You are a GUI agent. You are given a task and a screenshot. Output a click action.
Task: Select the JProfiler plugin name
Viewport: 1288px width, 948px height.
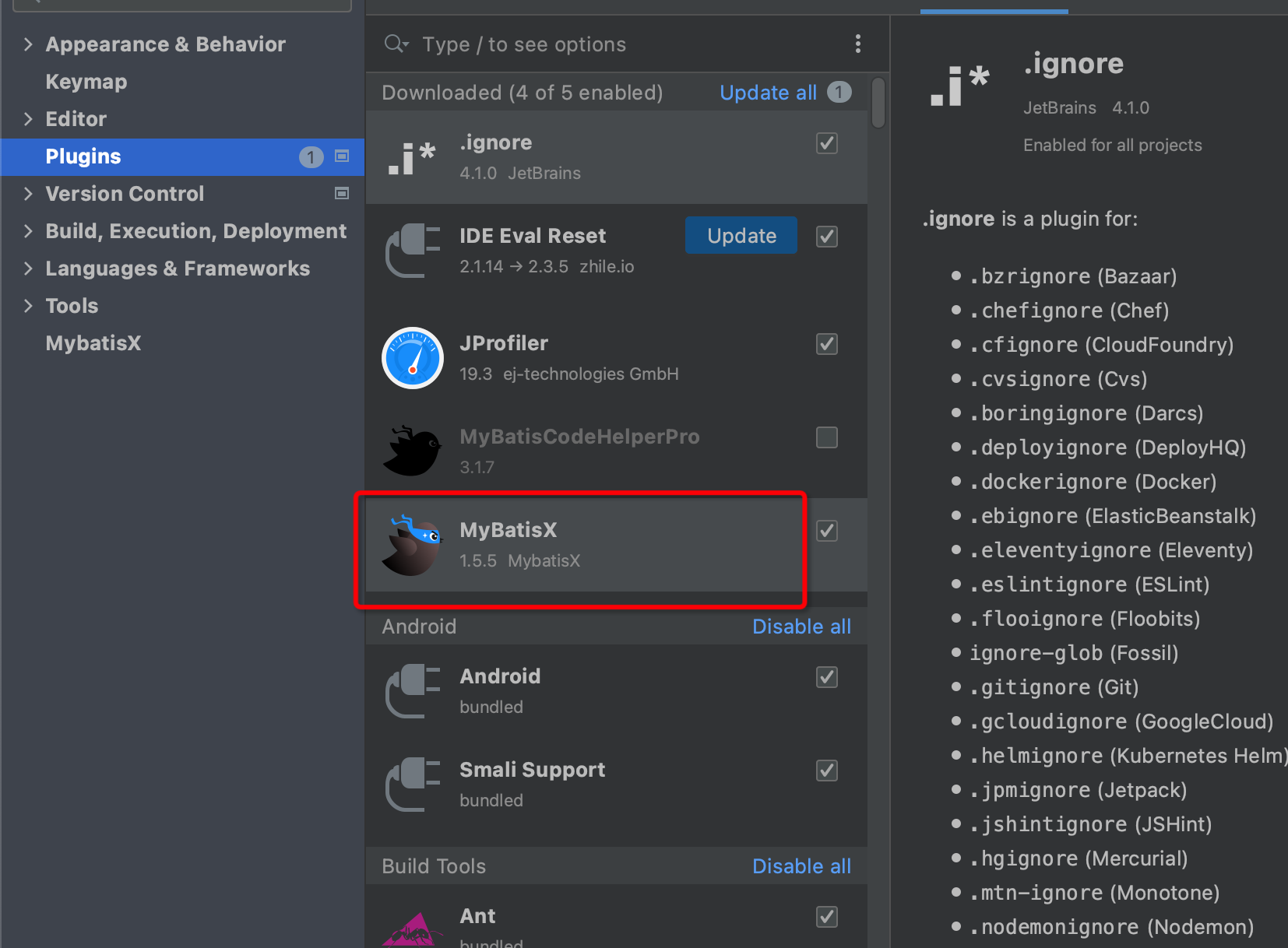504,343
